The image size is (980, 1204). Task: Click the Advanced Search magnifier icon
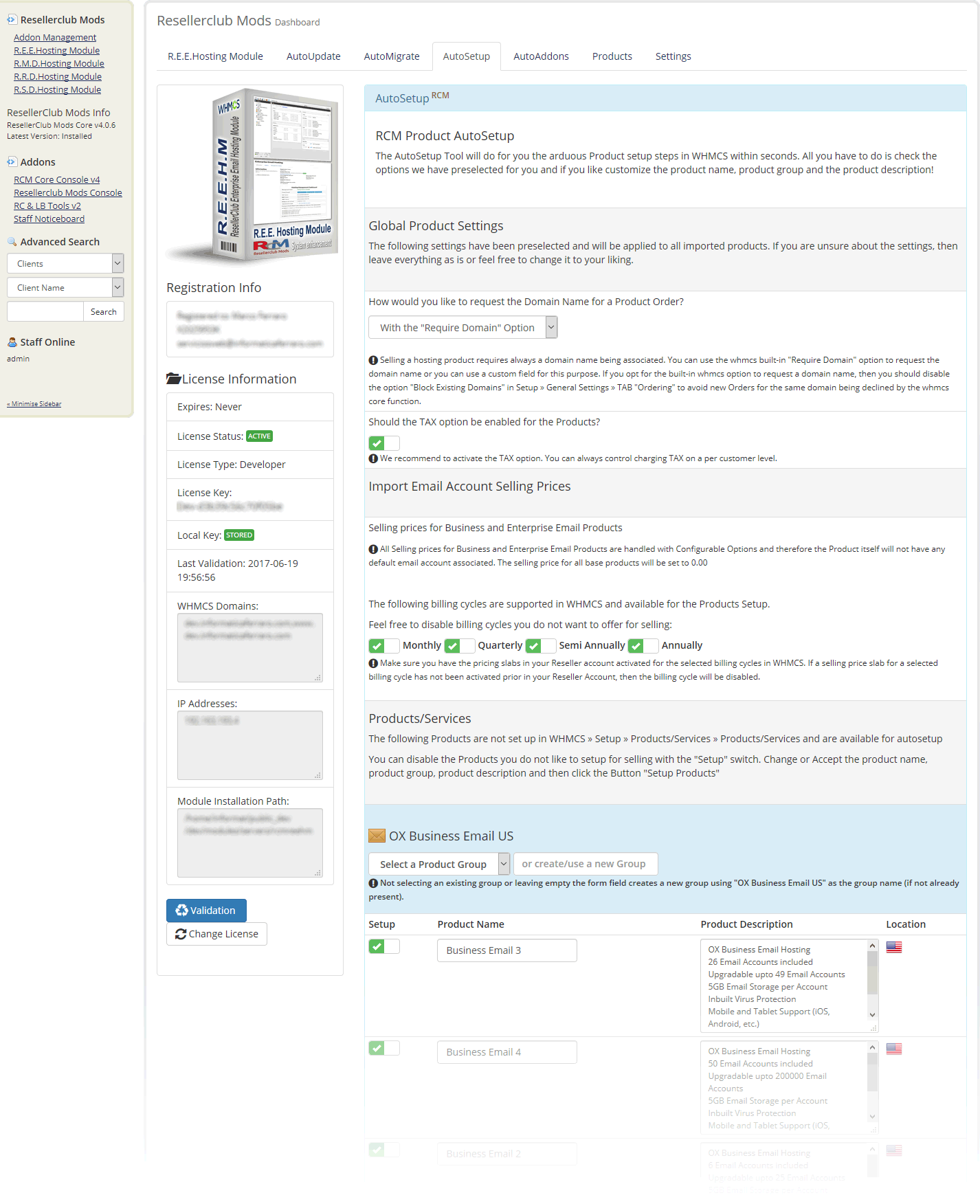click(x=12, y=241)
